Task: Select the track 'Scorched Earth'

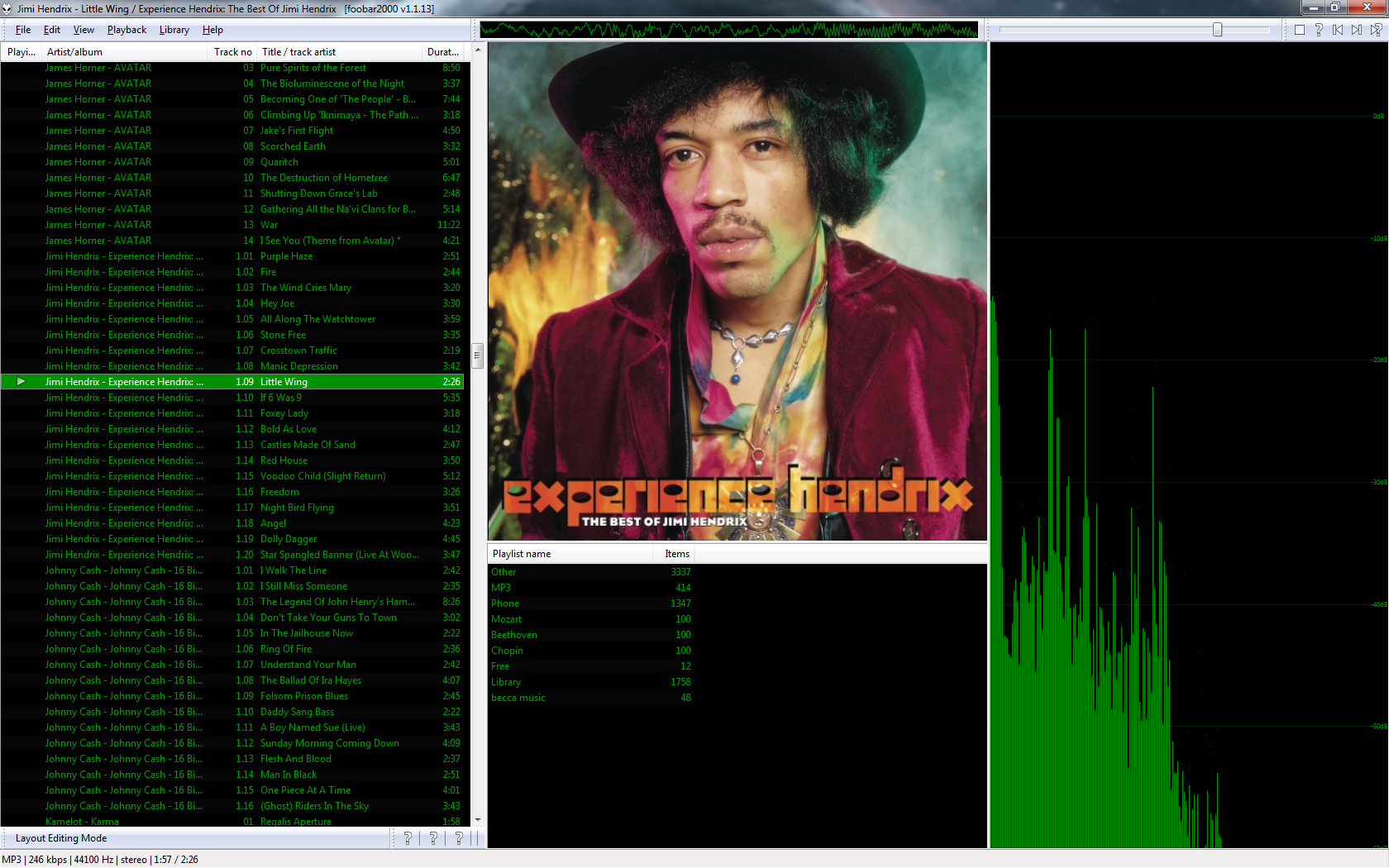Action: tap(232, 146)
